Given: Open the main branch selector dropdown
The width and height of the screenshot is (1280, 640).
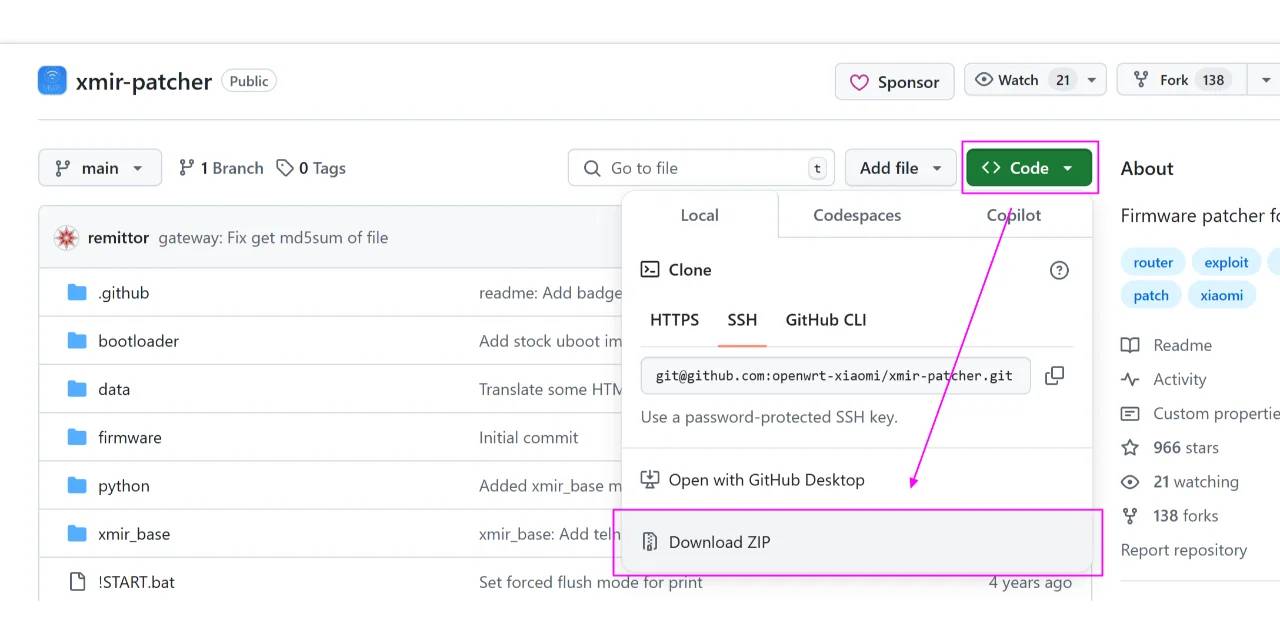Looking at the screenshot, I should 100,168.
